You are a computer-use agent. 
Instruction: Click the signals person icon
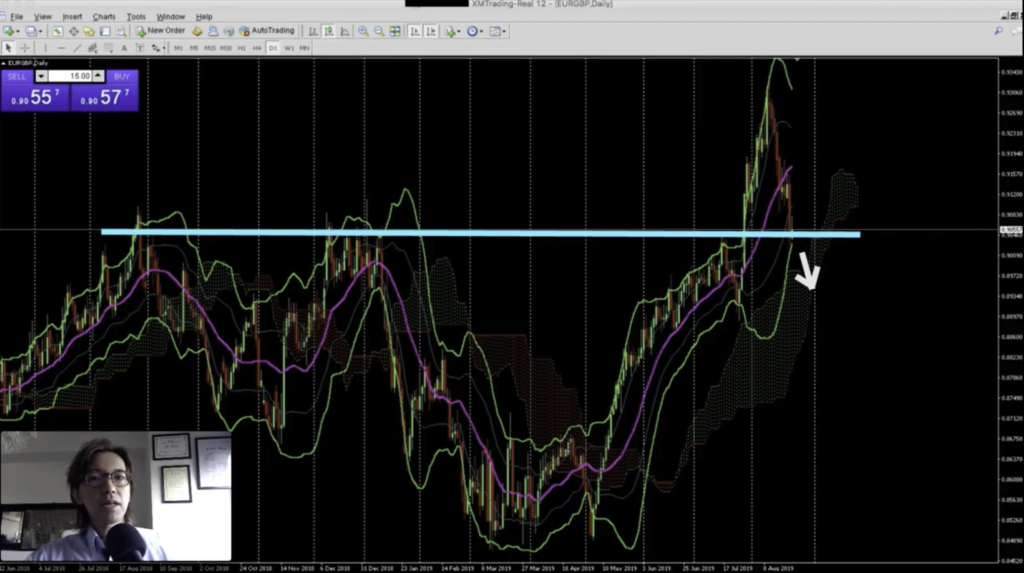[x=213, y=31]
